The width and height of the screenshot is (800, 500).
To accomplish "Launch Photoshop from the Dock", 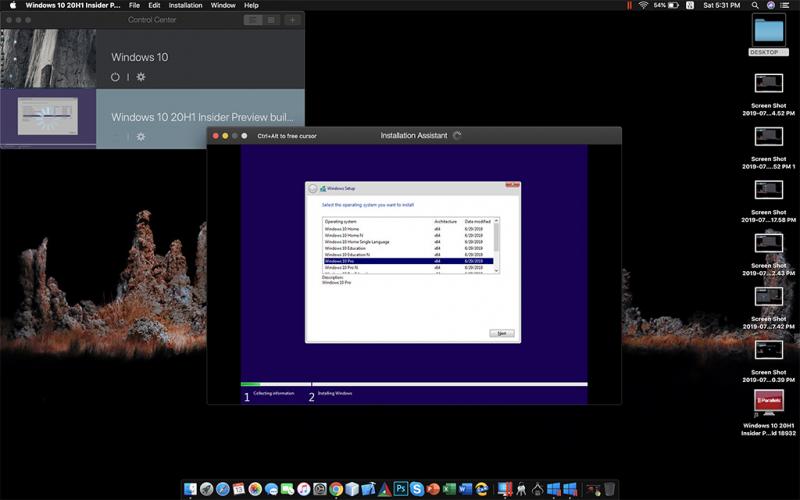I will 401,489.
